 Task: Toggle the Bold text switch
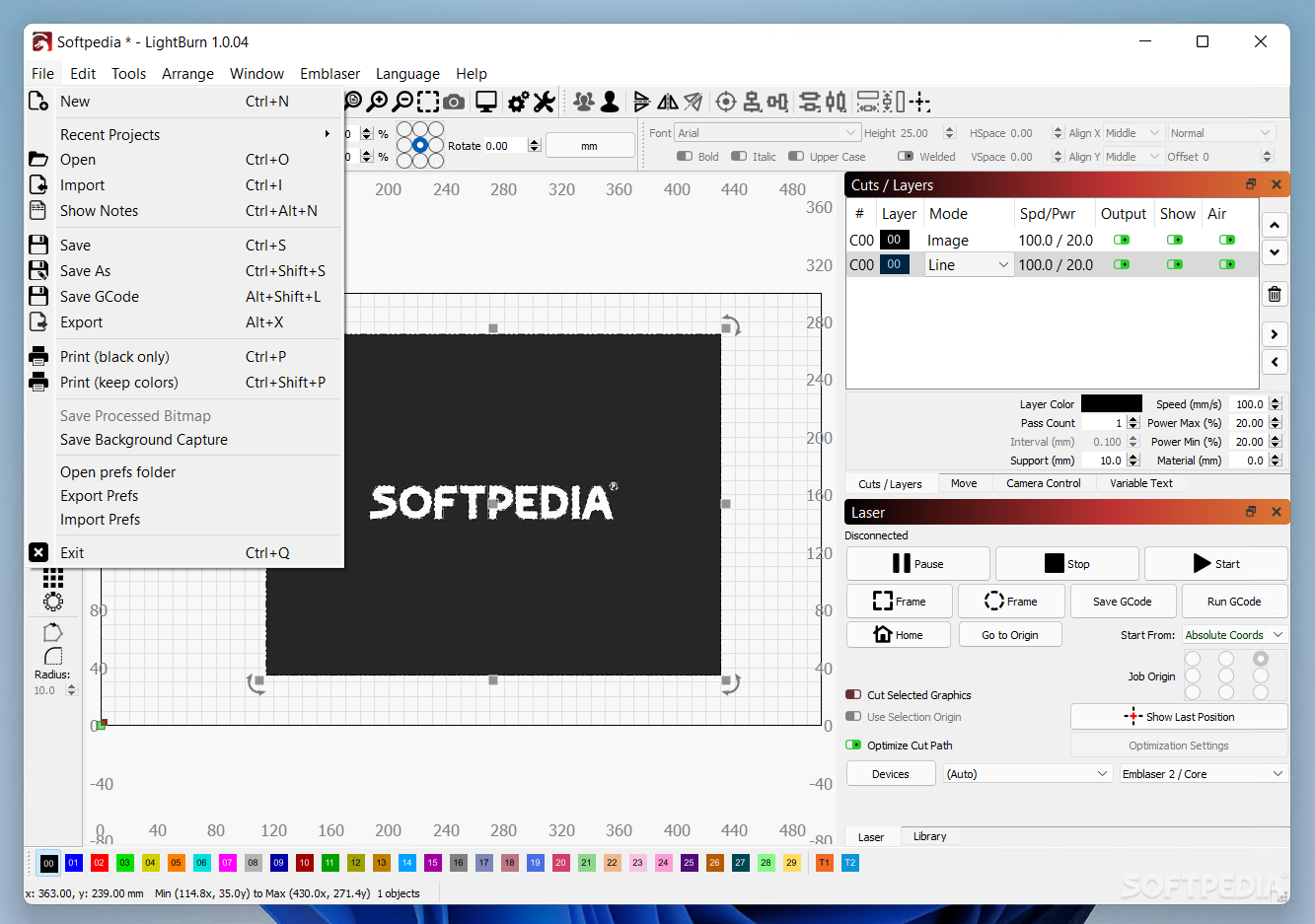click(x=685, y=157)
